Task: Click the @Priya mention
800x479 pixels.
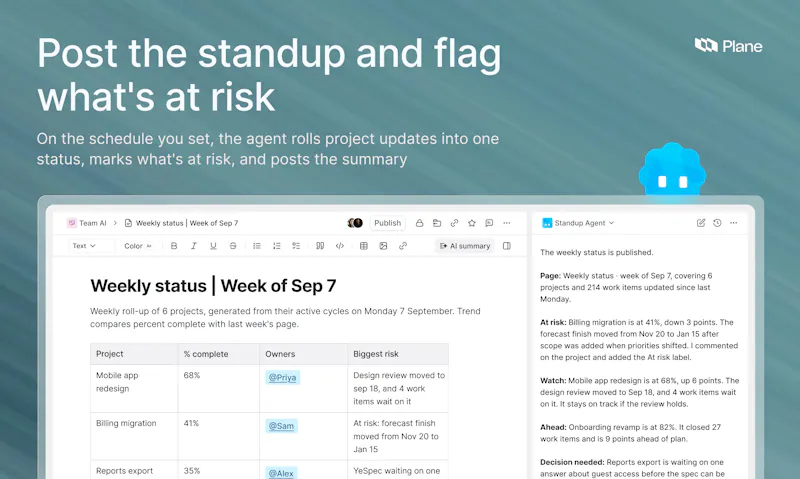Action: coord(282,377)
